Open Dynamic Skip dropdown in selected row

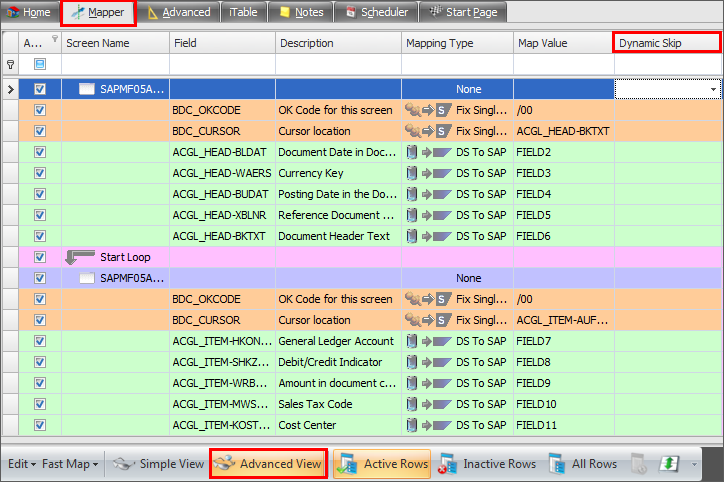click(713, 89)
